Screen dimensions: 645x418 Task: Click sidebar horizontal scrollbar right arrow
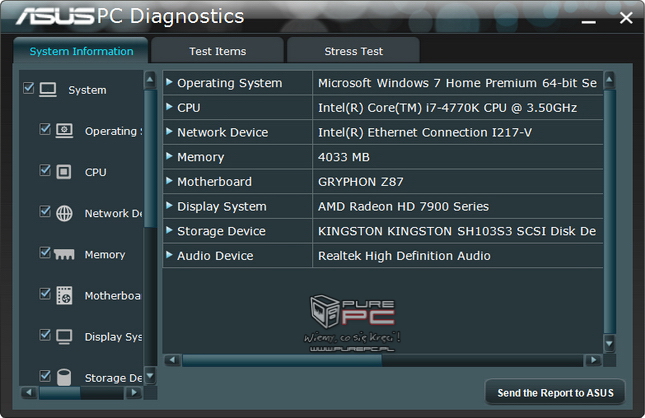(133, 392)
